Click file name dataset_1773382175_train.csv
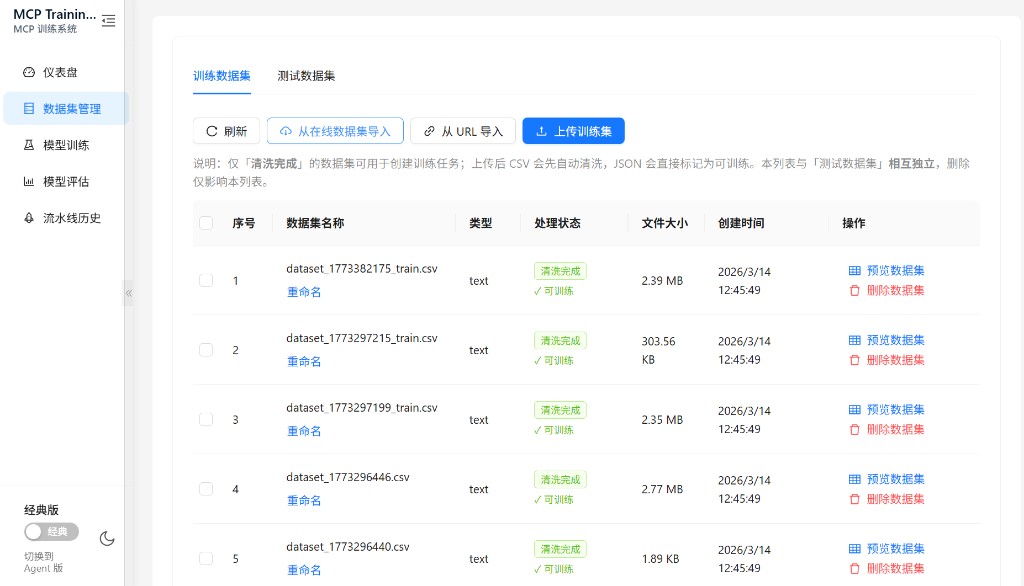Viewport: 1024px width, 586px height. (362, 269)
